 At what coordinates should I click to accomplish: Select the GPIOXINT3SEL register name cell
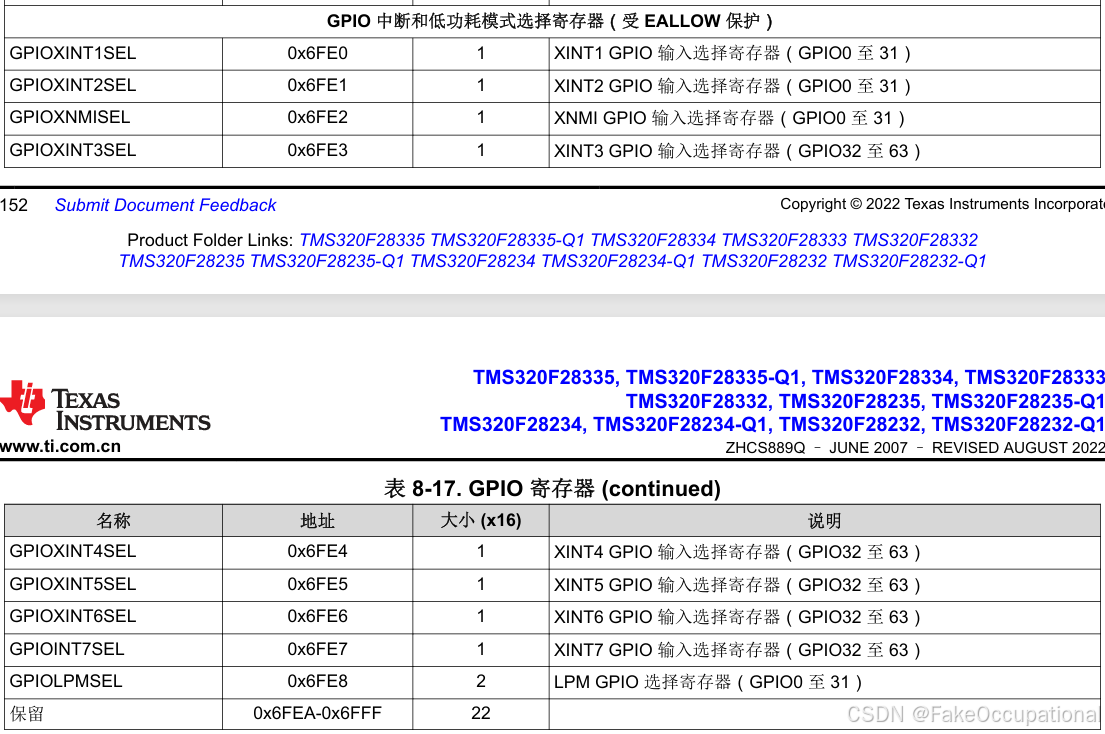coord(113,151)
